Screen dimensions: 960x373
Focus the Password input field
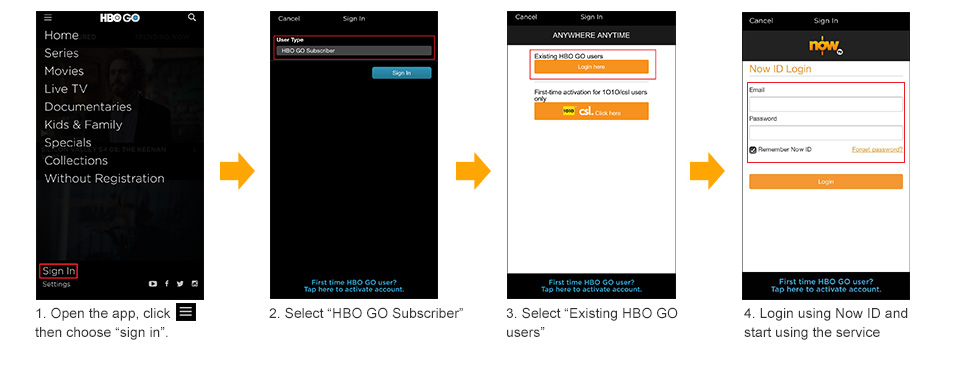(x=826, y=133)
